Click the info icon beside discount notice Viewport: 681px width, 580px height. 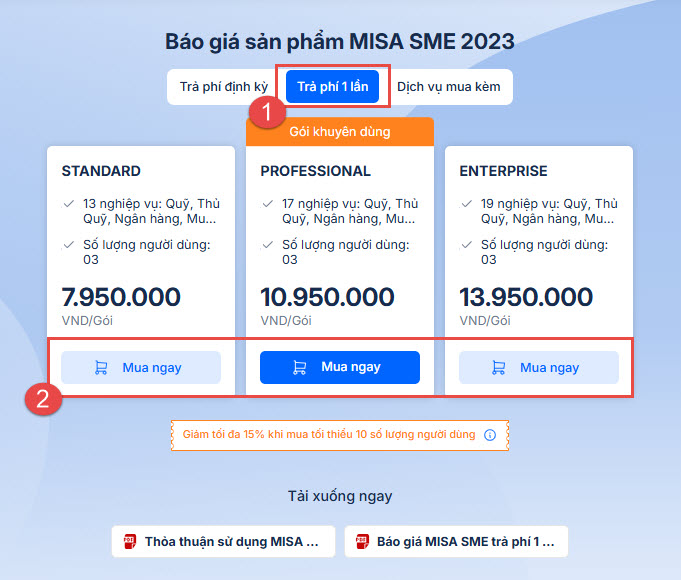tap(490, 435)
